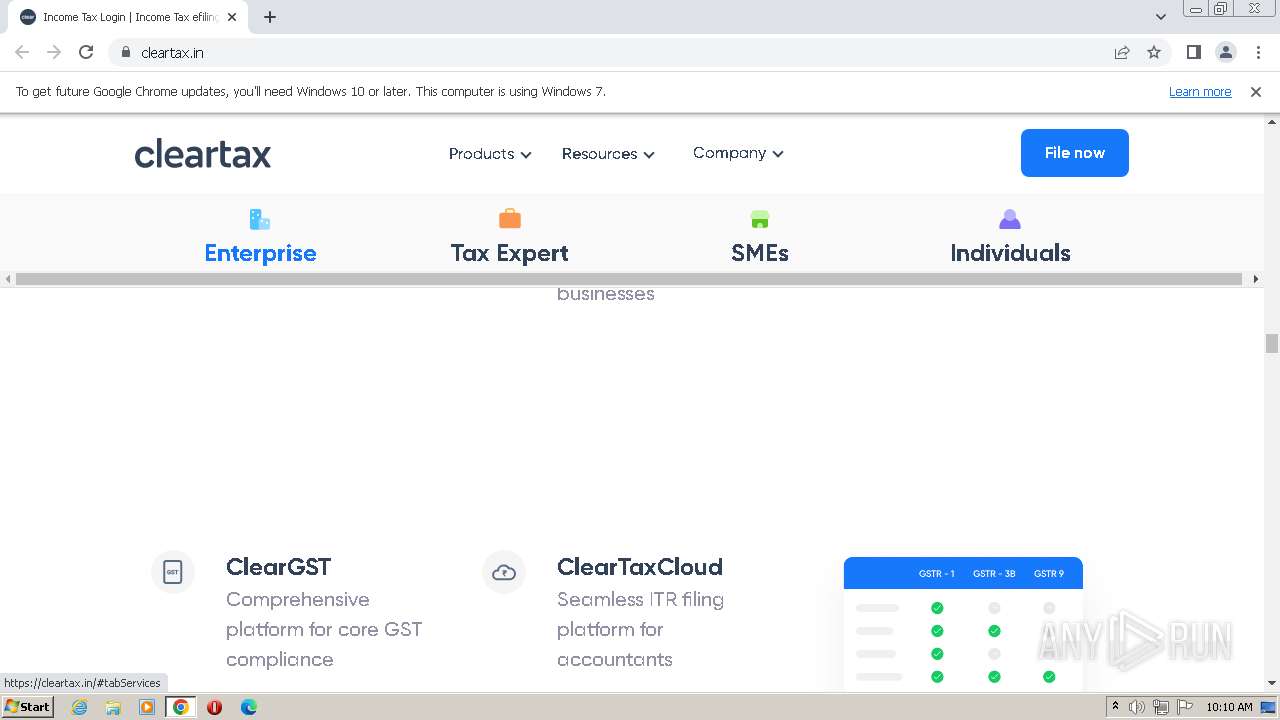The image size is (1280, 720).
Task: Reload the cleartax.in page
Action: pyautogui.click(x=86, y=52)
